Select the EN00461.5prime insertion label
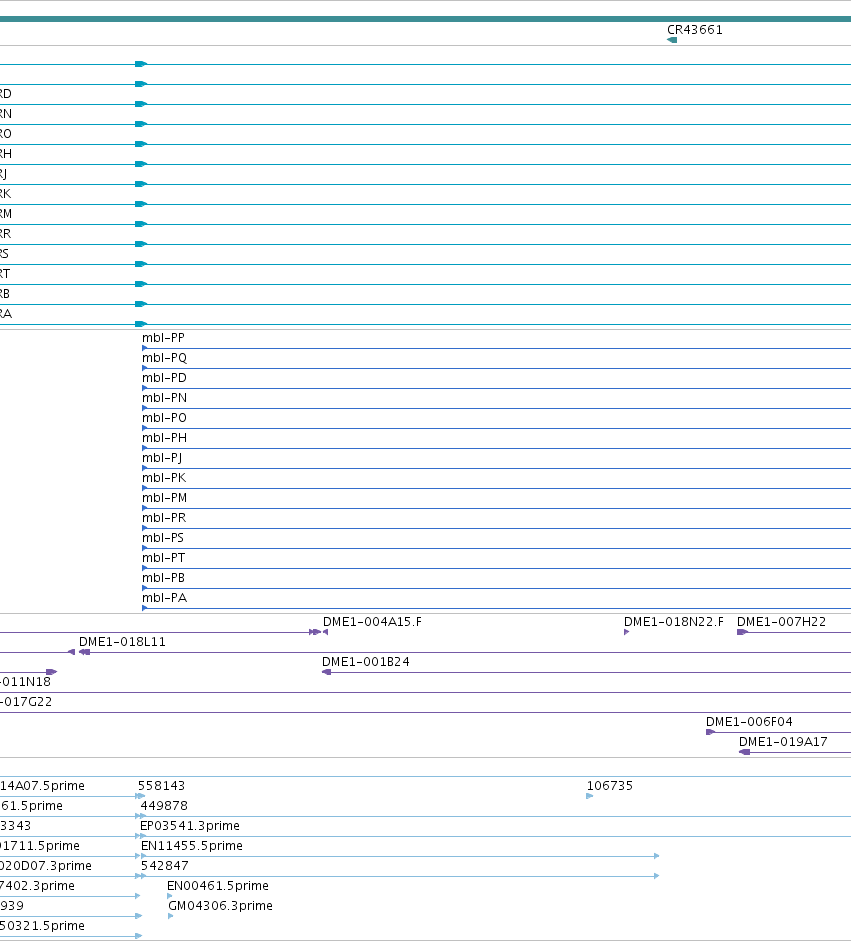The image size is (851, 941). point(218,886)
